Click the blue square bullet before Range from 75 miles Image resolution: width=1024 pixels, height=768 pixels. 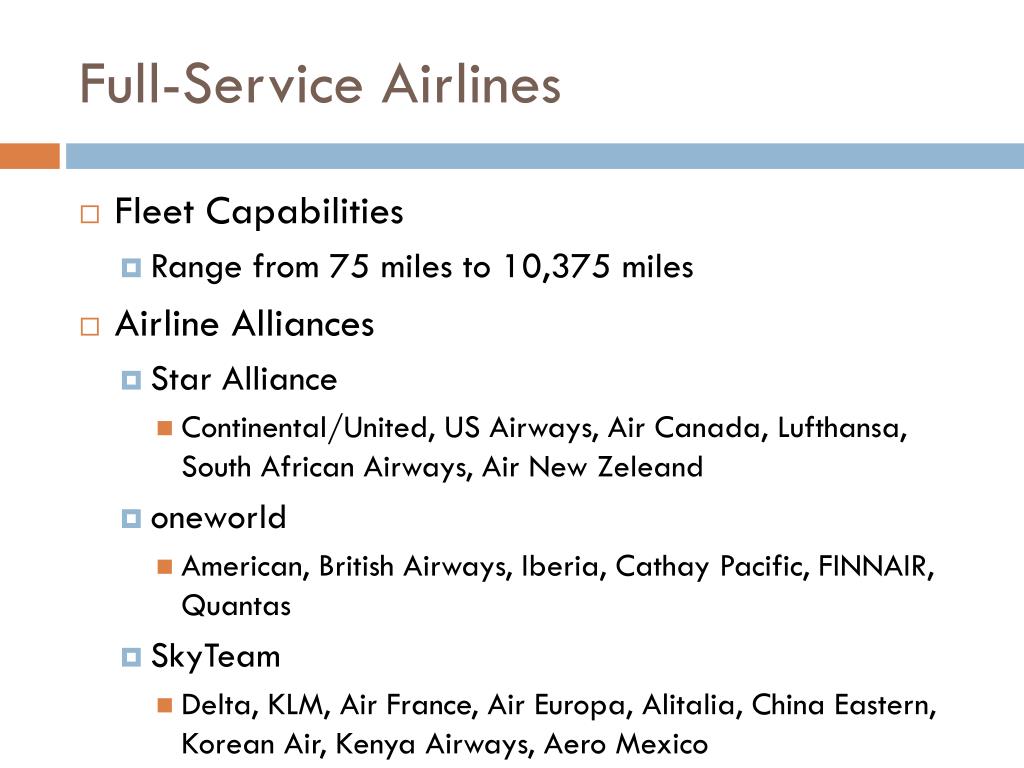(x=131, y=268)
